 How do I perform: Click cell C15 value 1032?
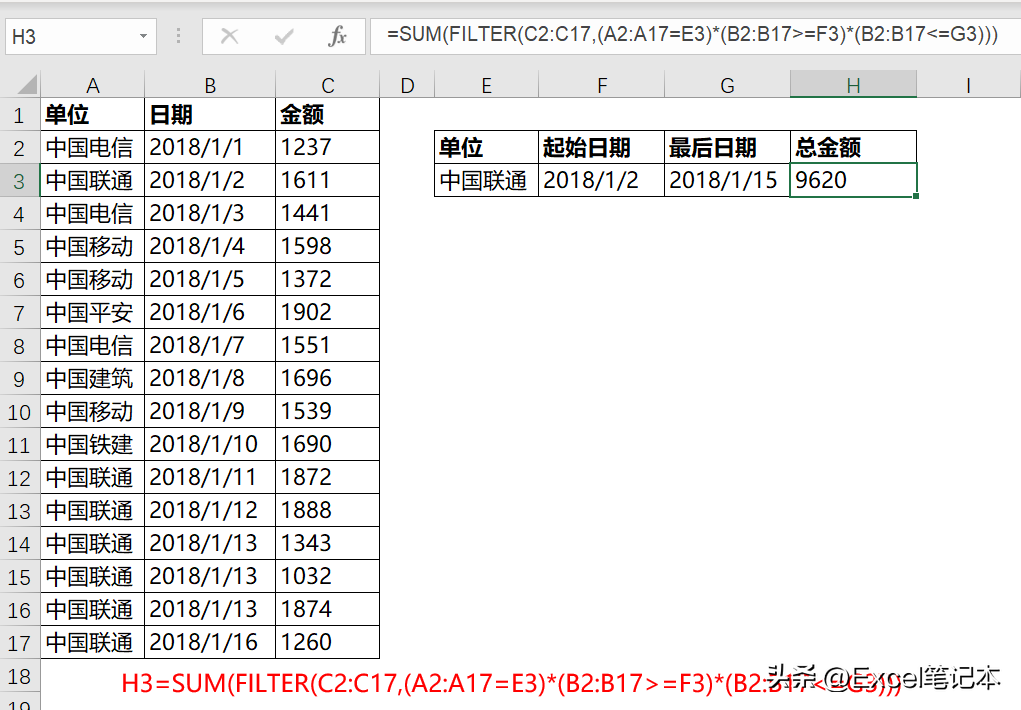328,576
